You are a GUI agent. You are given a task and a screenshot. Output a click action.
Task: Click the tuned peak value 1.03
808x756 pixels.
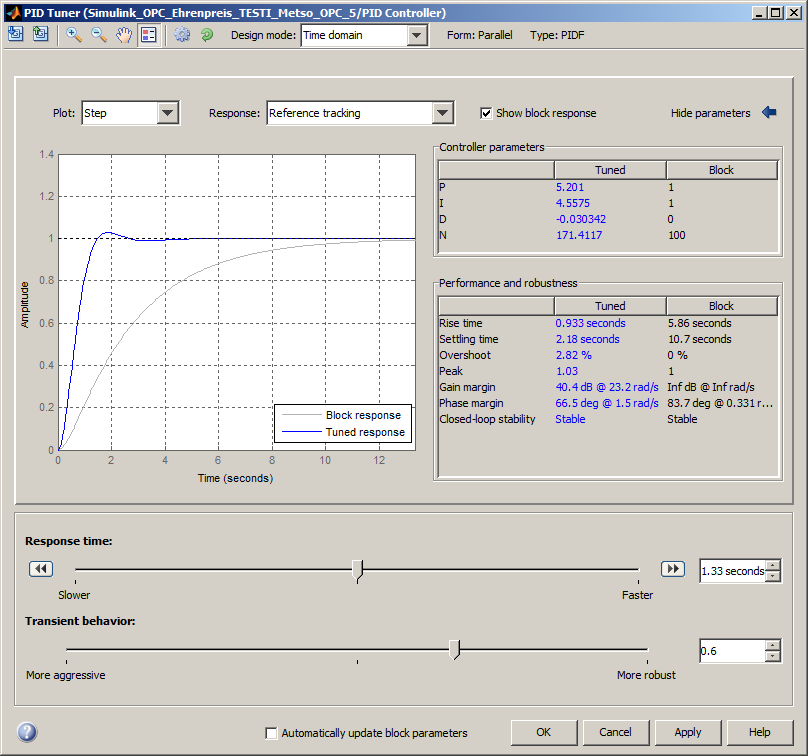(567, 371)
